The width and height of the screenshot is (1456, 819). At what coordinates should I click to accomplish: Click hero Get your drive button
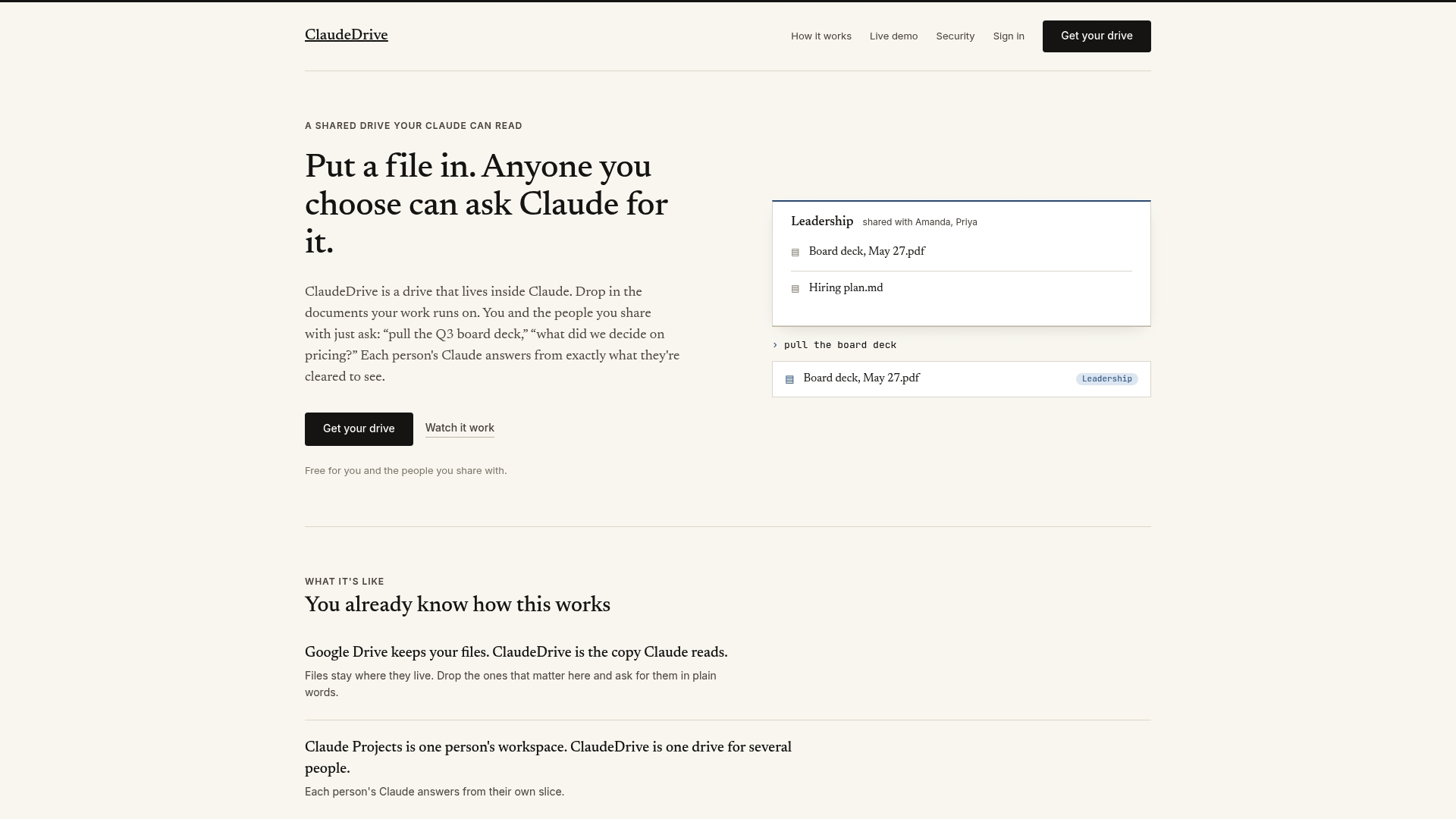(x=359, y=429)
